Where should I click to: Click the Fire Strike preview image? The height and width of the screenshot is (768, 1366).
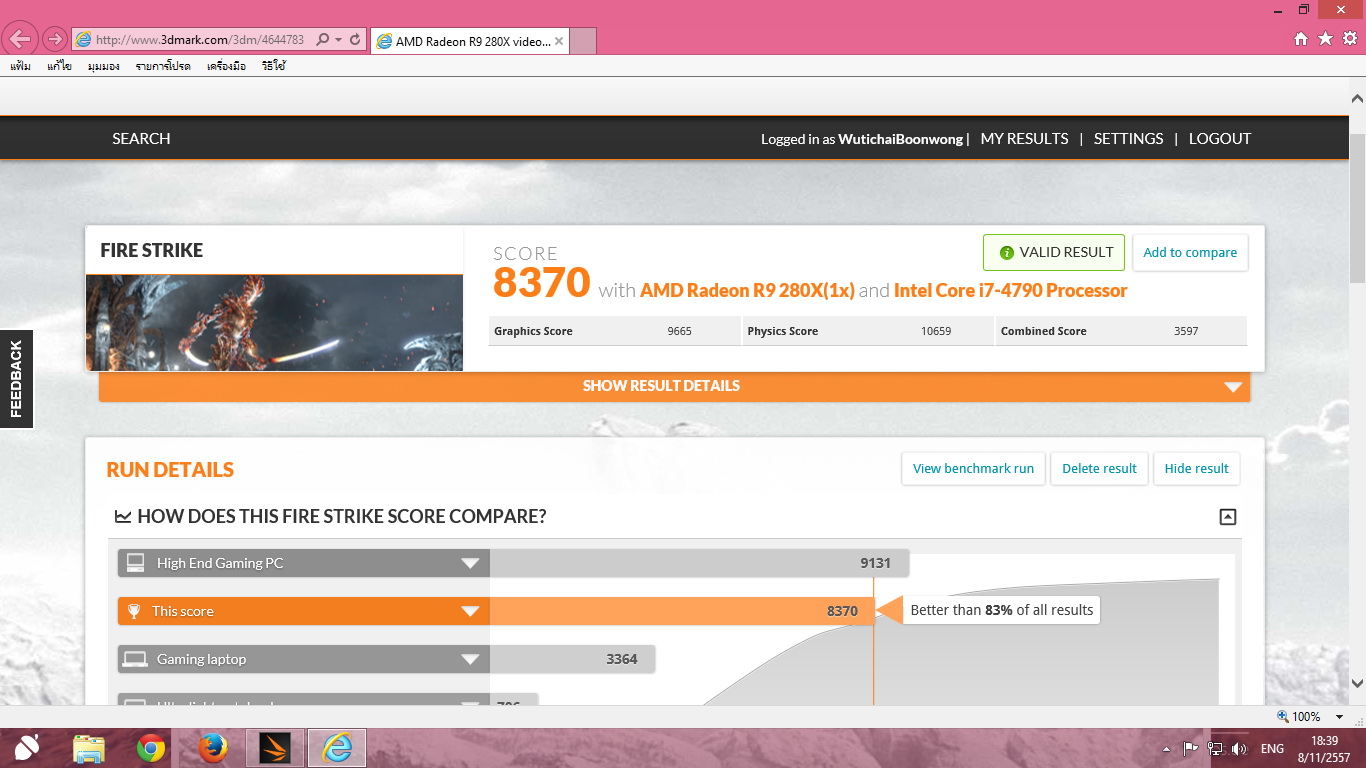coord(274,323)
